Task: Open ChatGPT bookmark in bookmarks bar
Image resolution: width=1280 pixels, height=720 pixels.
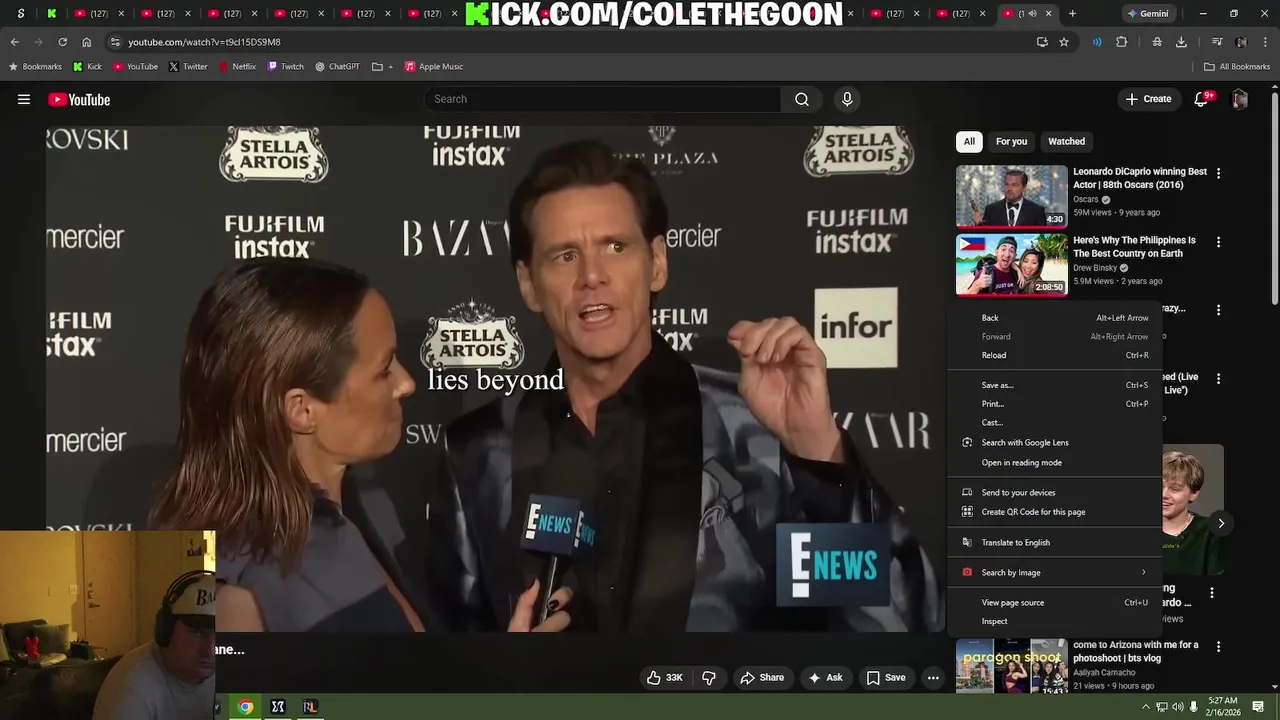Action: (x=337, y=67)
